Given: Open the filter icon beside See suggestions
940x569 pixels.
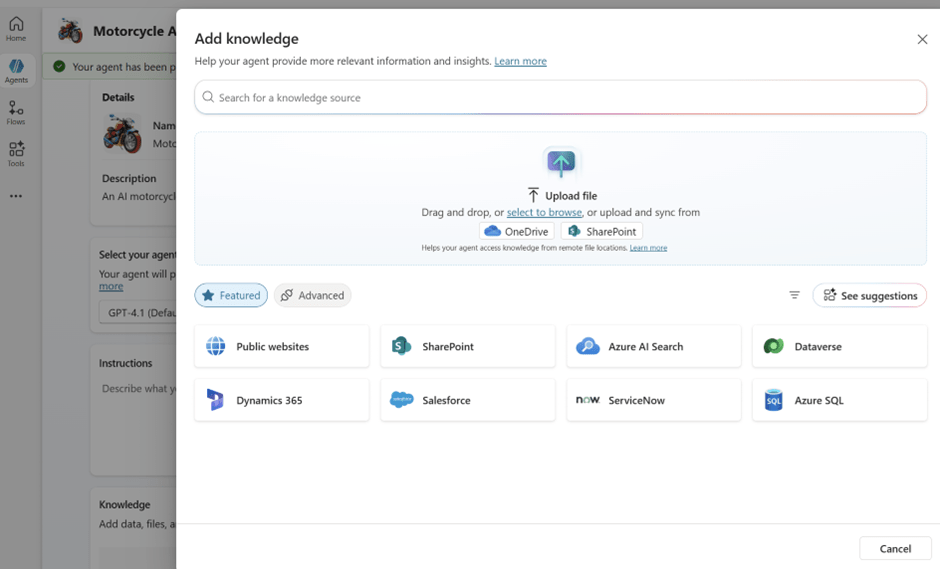Looking at the screenshot, I should click(x=794, y=295).
